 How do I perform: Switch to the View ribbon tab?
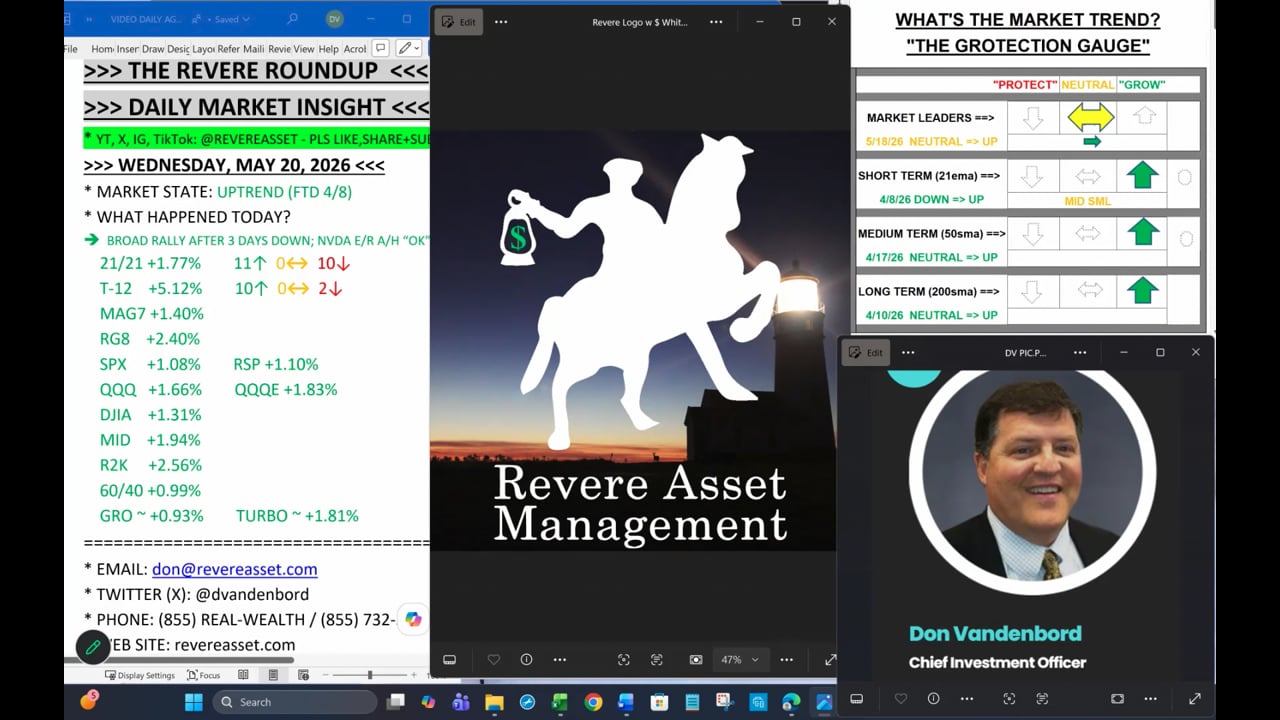coord(303,49)
